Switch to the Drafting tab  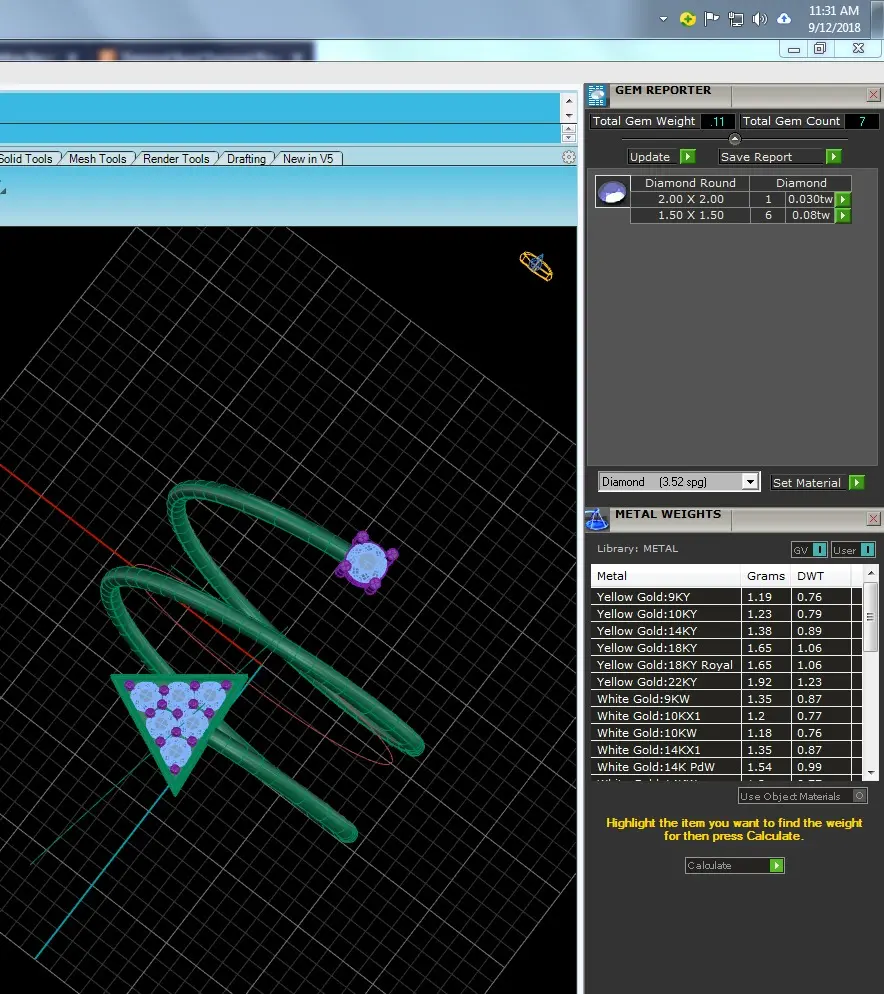(247, 158)
